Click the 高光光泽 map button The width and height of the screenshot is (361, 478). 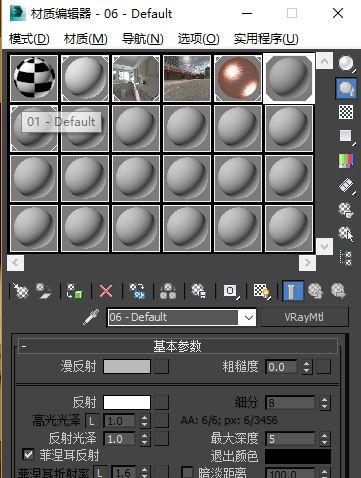coord(162,421)
